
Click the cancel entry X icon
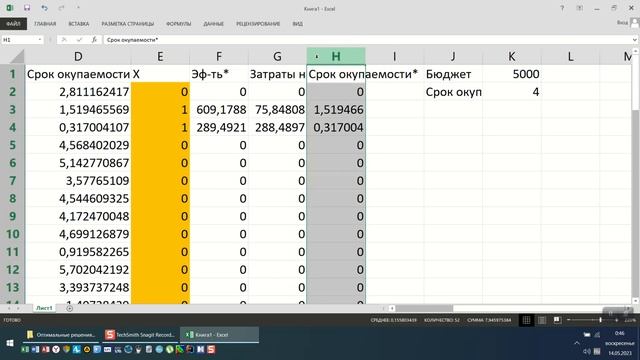tap(64, 40)
